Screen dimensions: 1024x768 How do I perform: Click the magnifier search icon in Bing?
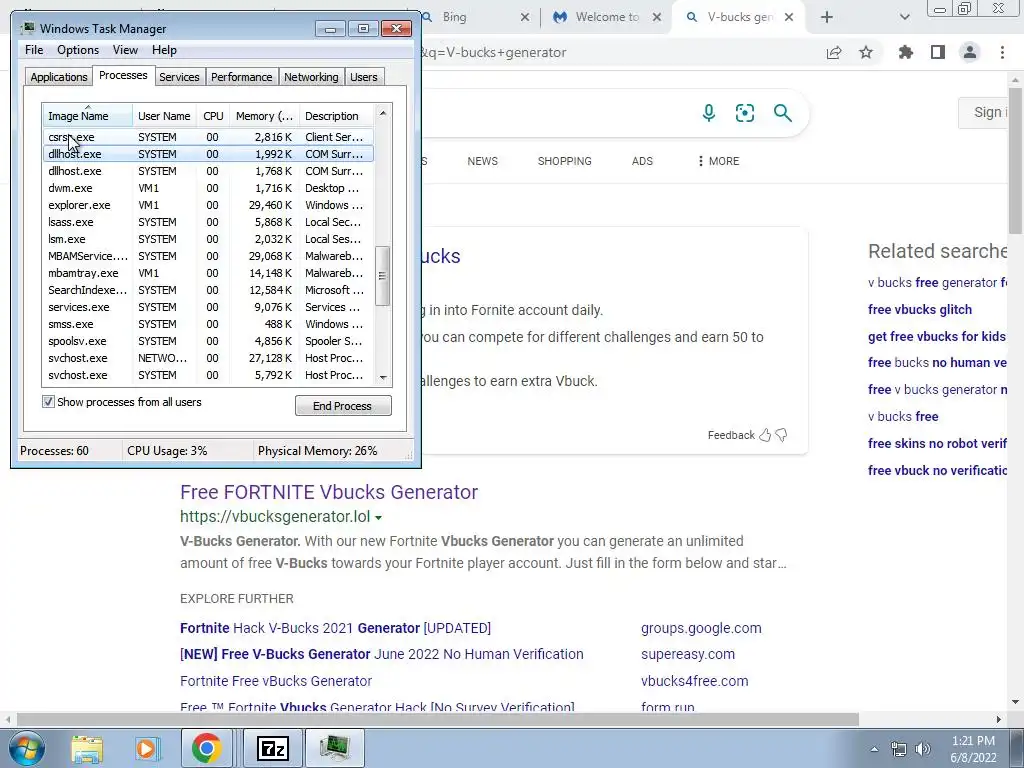click(x=782, y=113)
